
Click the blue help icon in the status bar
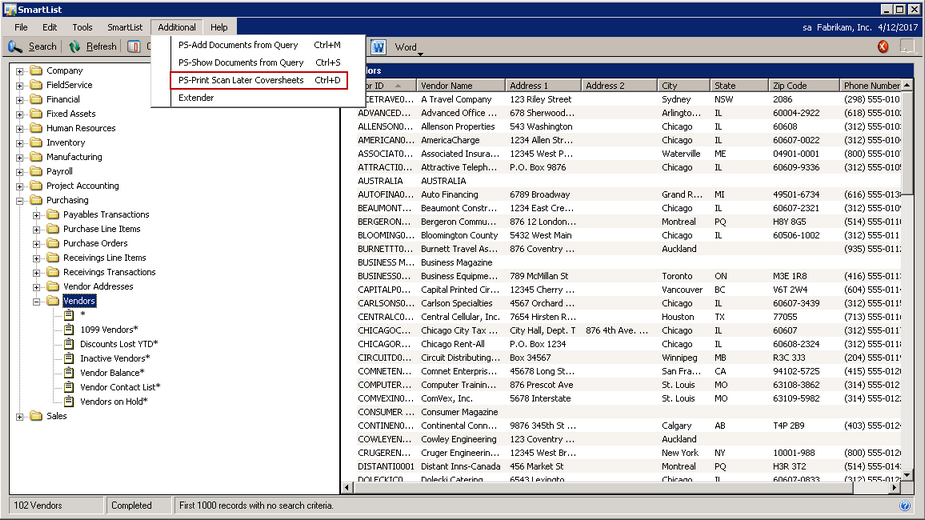tap(905, 506)
